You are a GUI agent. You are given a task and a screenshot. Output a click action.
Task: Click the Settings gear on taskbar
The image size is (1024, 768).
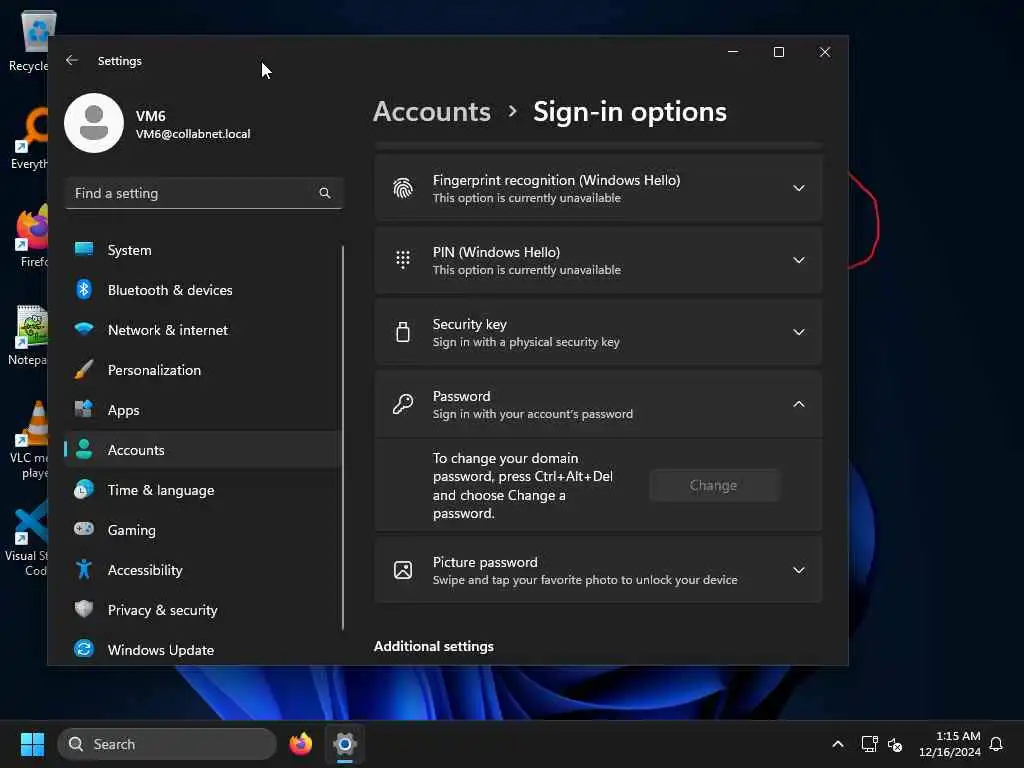point(345,744)
